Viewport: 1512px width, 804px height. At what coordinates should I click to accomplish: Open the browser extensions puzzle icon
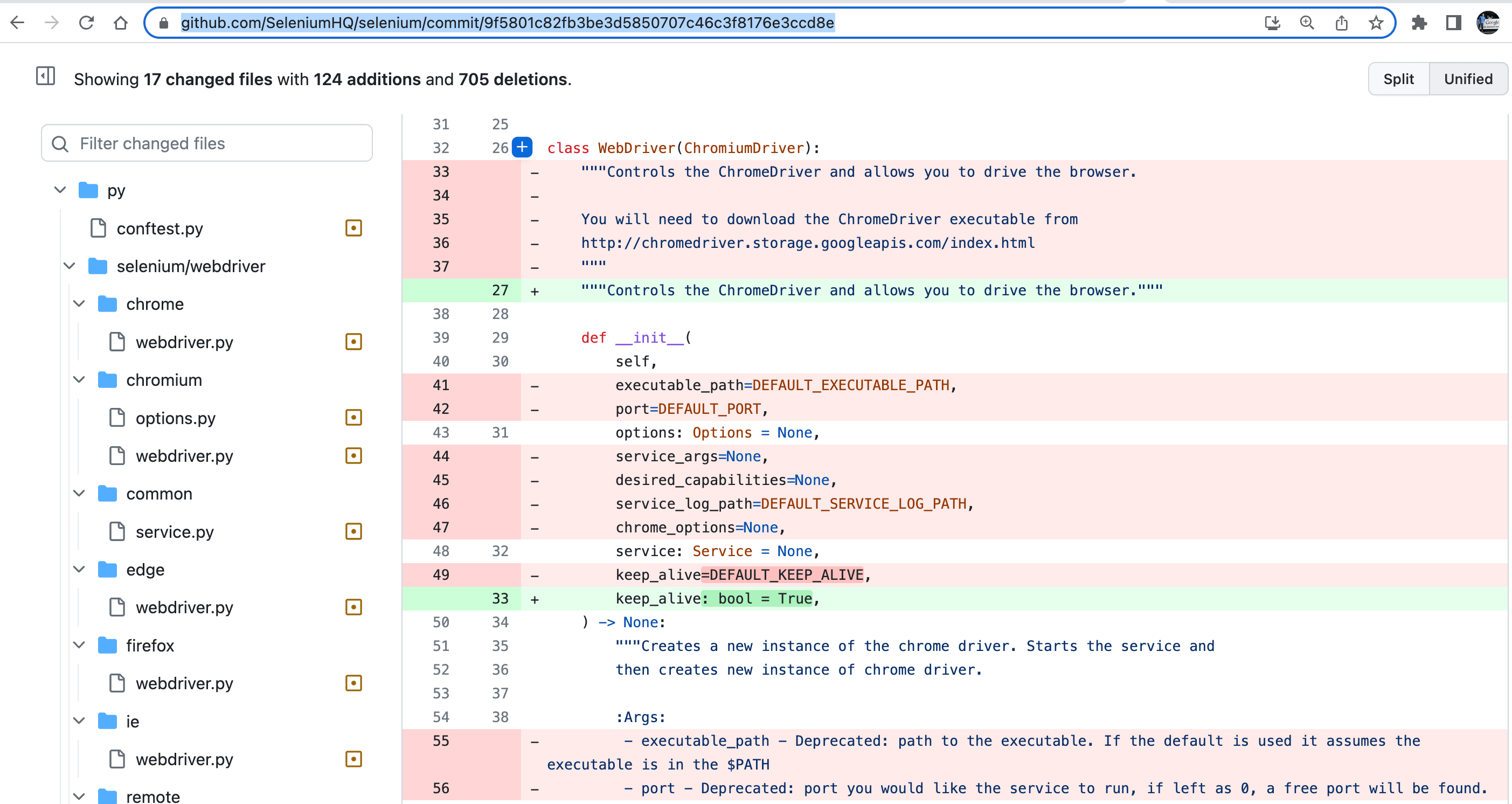(1419, 23)
